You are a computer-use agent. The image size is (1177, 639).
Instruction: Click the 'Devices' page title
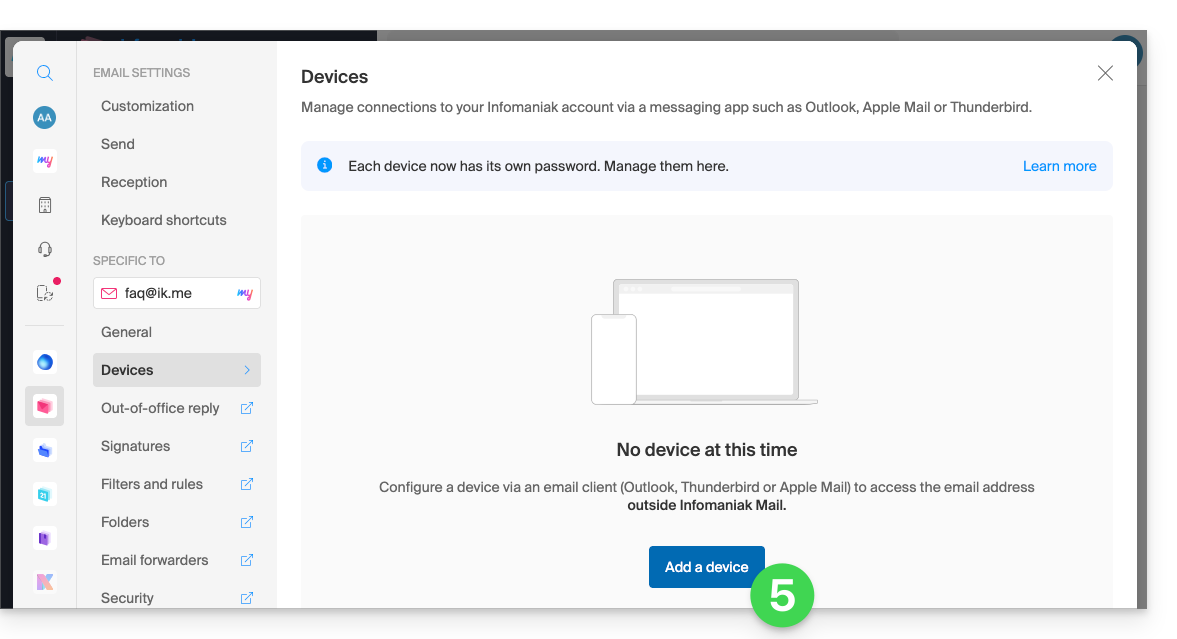pos(334,77)
